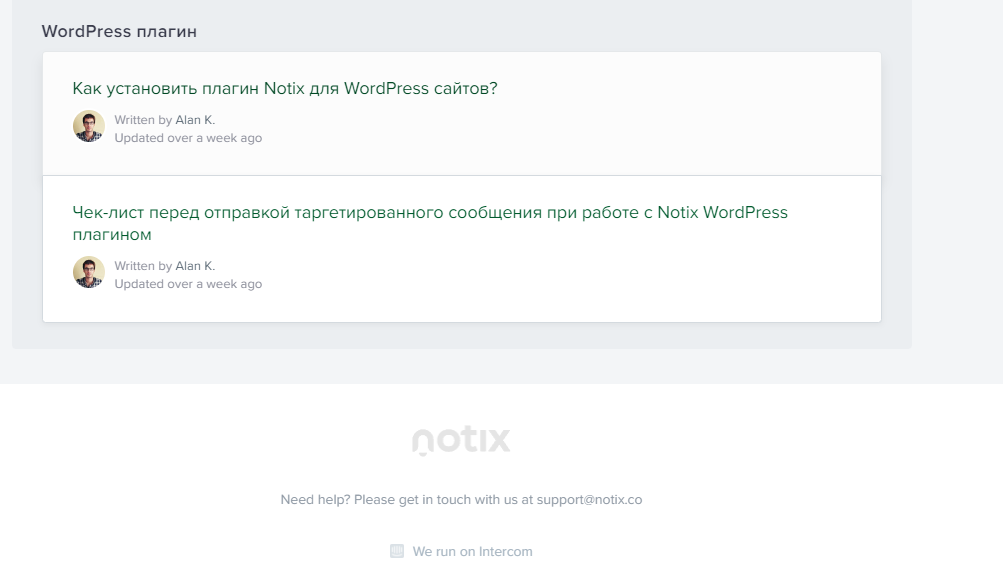Click the support@notix.co email address
Viewport: 1003px width, 565px height.
[x=589, y=500]
